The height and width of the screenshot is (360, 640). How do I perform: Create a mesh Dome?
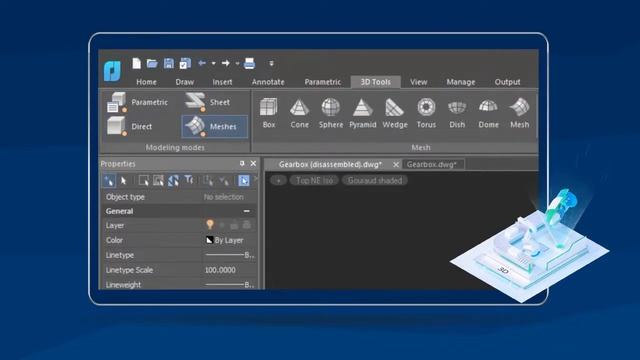tap(489, 113)
